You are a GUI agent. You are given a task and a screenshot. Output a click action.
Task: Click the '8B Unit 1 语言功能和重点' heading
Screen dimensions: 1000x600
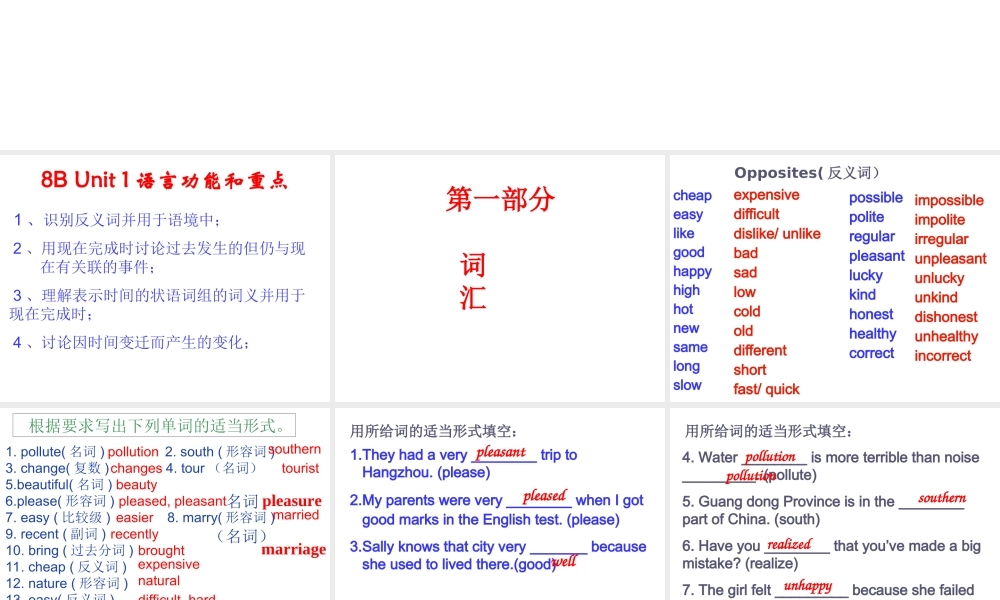coord(164,180)
